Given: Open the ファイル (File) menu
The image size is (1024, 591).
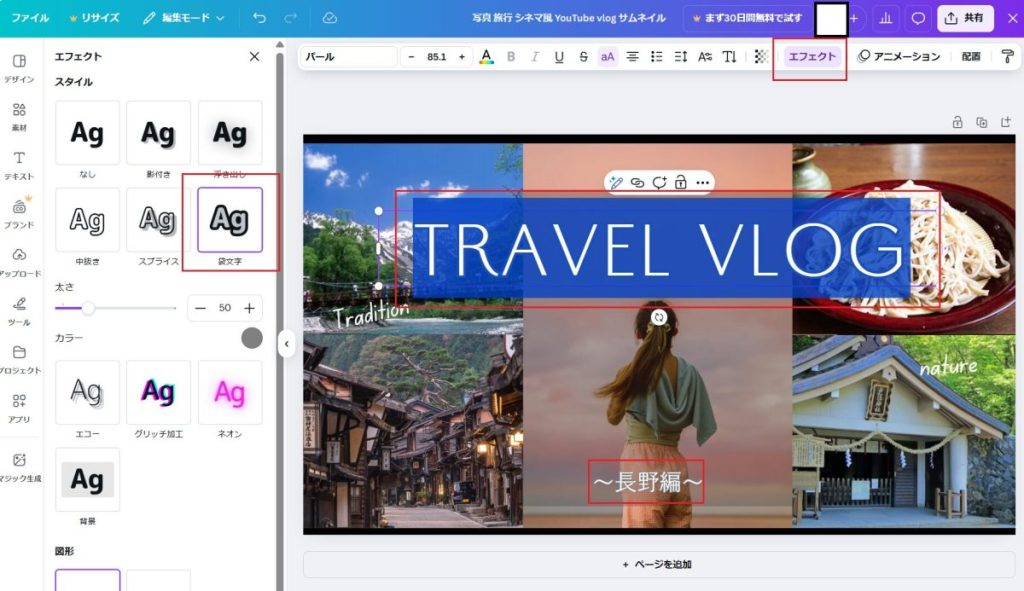Looking at the screenshot, I should (30, 18).
